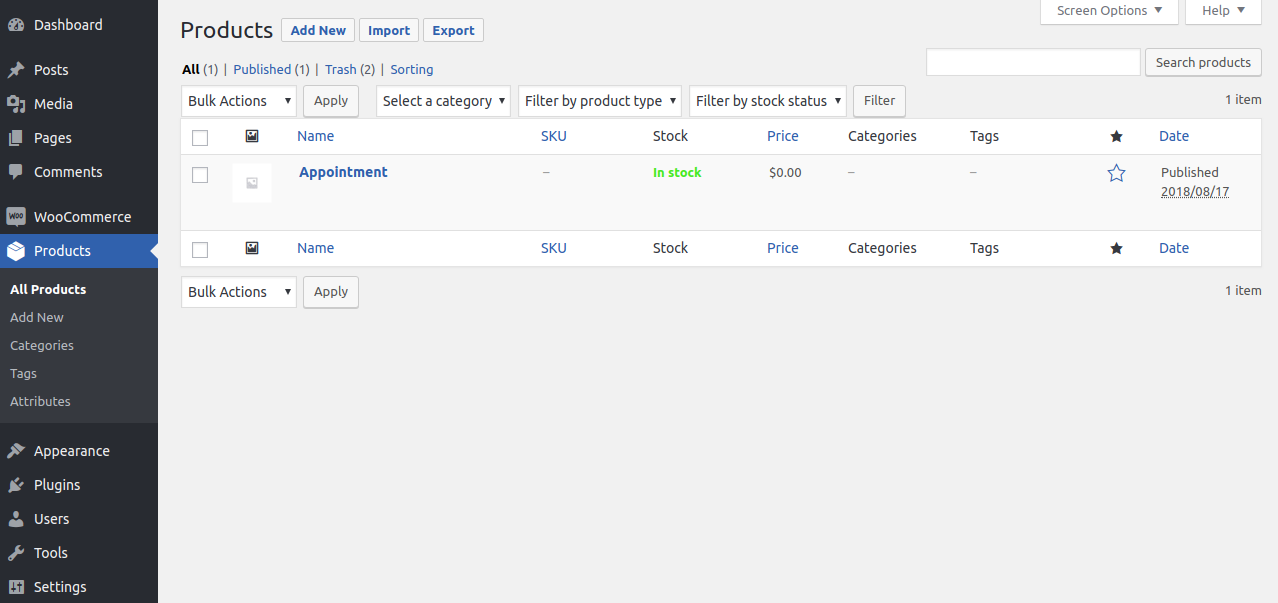Click inside the product search field
Image resolution: width=1278 pixels, height=603 pixels.
point(1032,62)
